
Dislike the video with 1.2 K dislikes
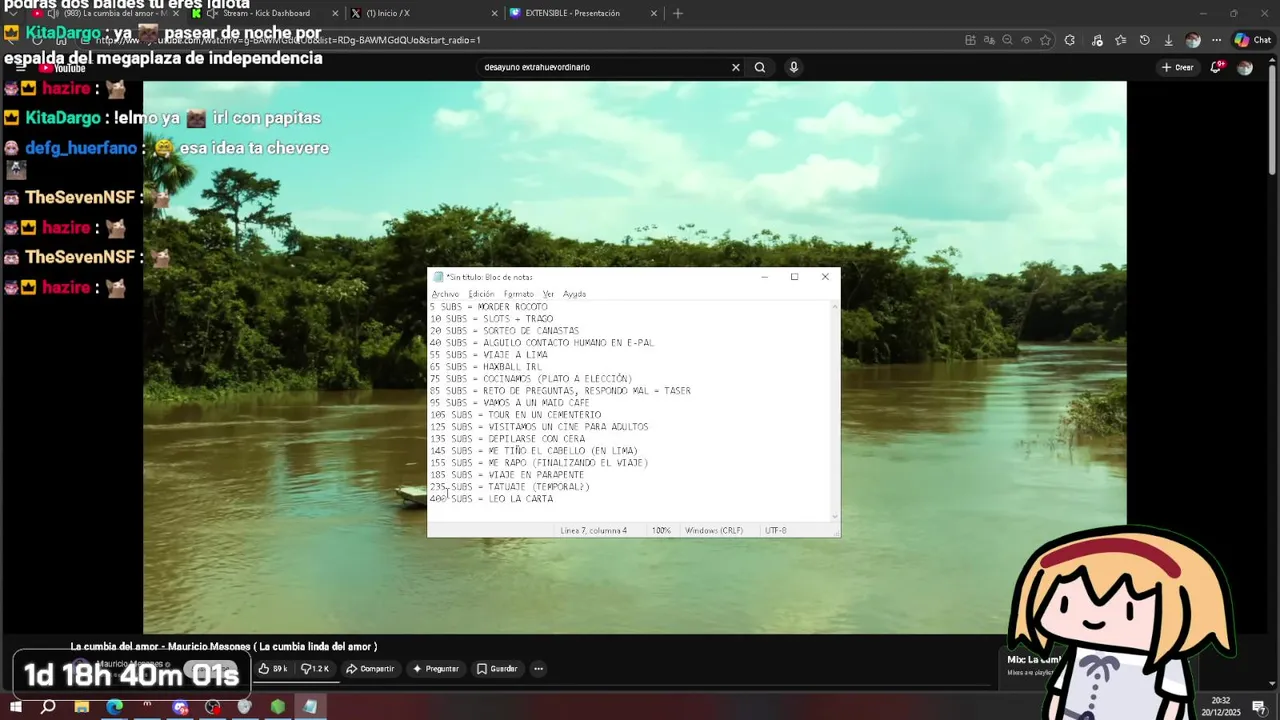tap(315, 668)
